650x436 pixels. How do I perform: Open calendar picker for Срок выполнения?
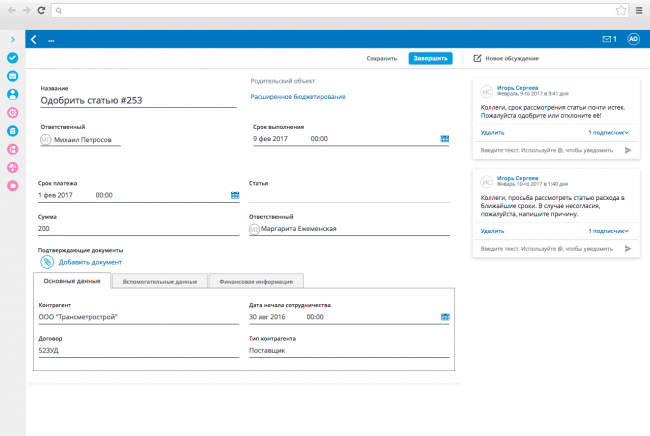click(x=445, y=139)
